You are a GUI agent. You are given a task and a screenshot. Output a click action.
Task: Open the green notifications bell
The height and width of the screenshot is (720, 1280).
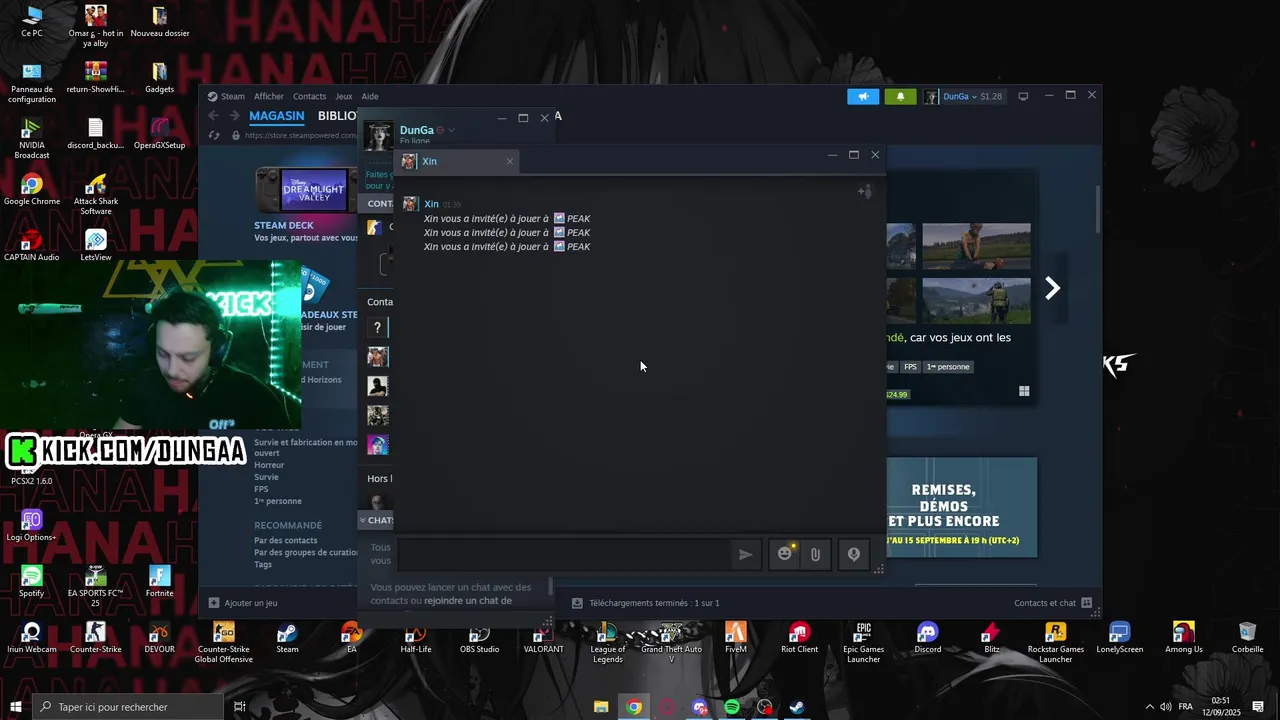pyautogui.click(x=900, y=96)
